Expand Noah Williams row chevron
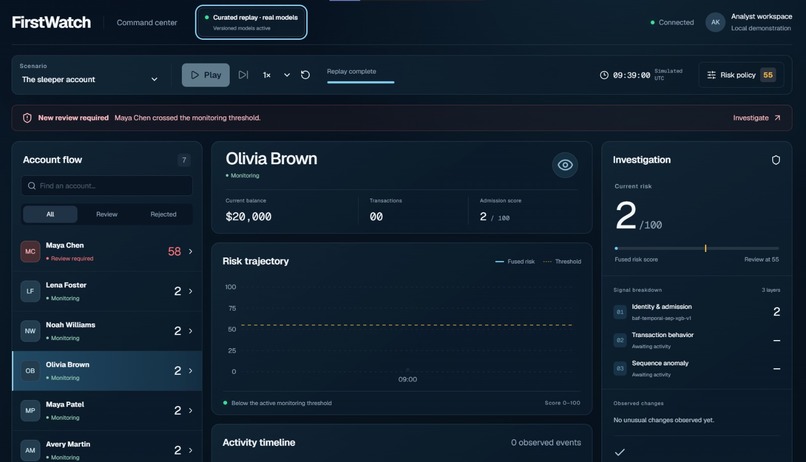The height and width of the screenshot is (462, 806). [191, 331]
